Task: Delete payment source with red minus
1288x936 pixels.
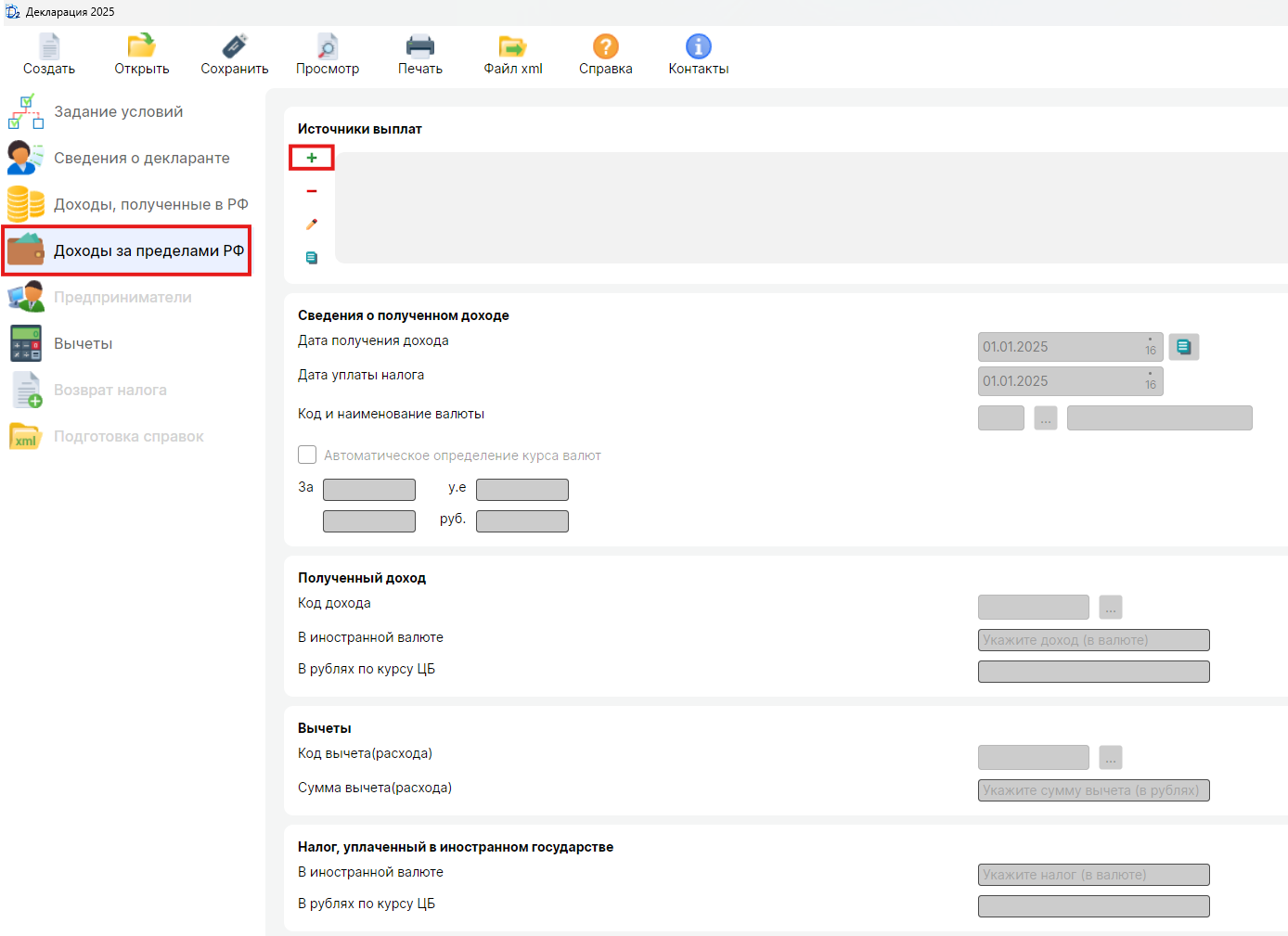Action: click(x=312, y=191)
